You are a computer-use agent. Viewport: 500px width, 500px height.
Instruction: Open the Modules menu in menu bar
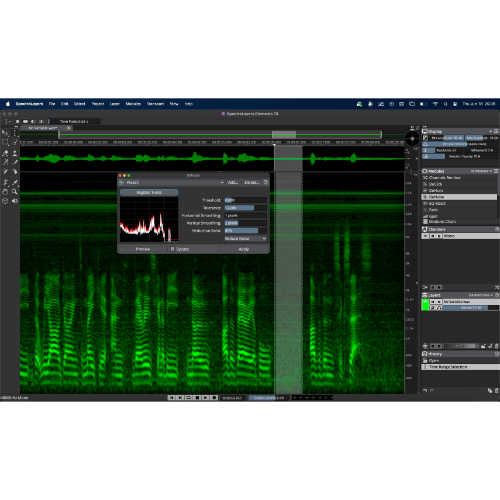click(x=133, y=104)
